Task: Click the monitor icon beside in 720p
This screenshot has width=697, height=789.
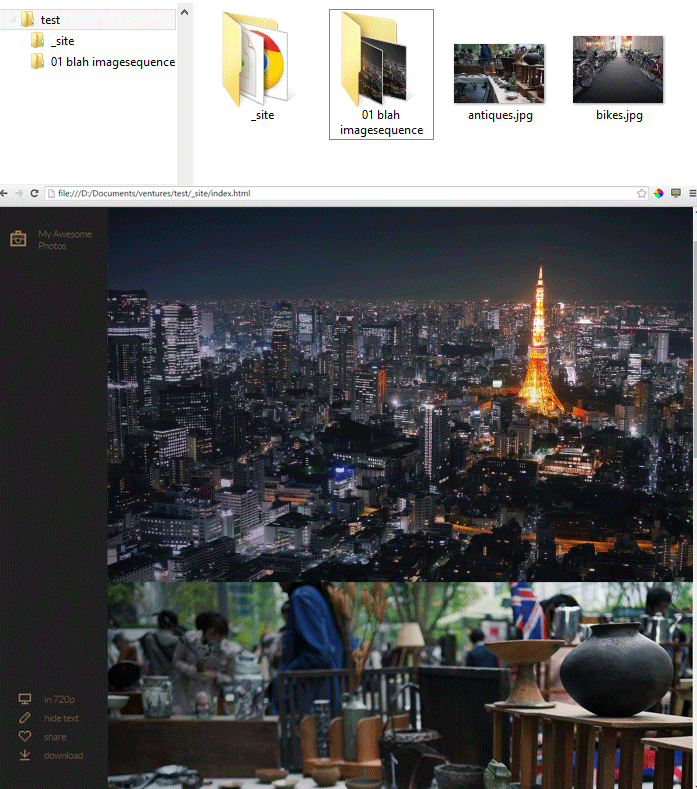Action: click(x=25, y=699)
